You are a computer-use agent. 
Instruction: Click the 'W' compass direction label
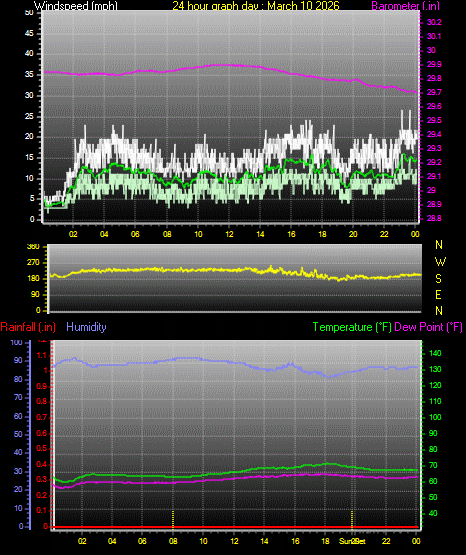440,262
